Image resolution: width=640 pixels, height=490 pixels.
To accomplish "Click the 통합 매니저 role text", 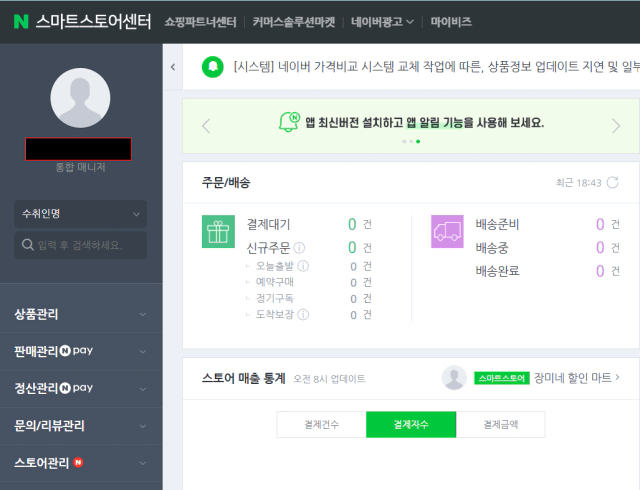I will 80,167.
